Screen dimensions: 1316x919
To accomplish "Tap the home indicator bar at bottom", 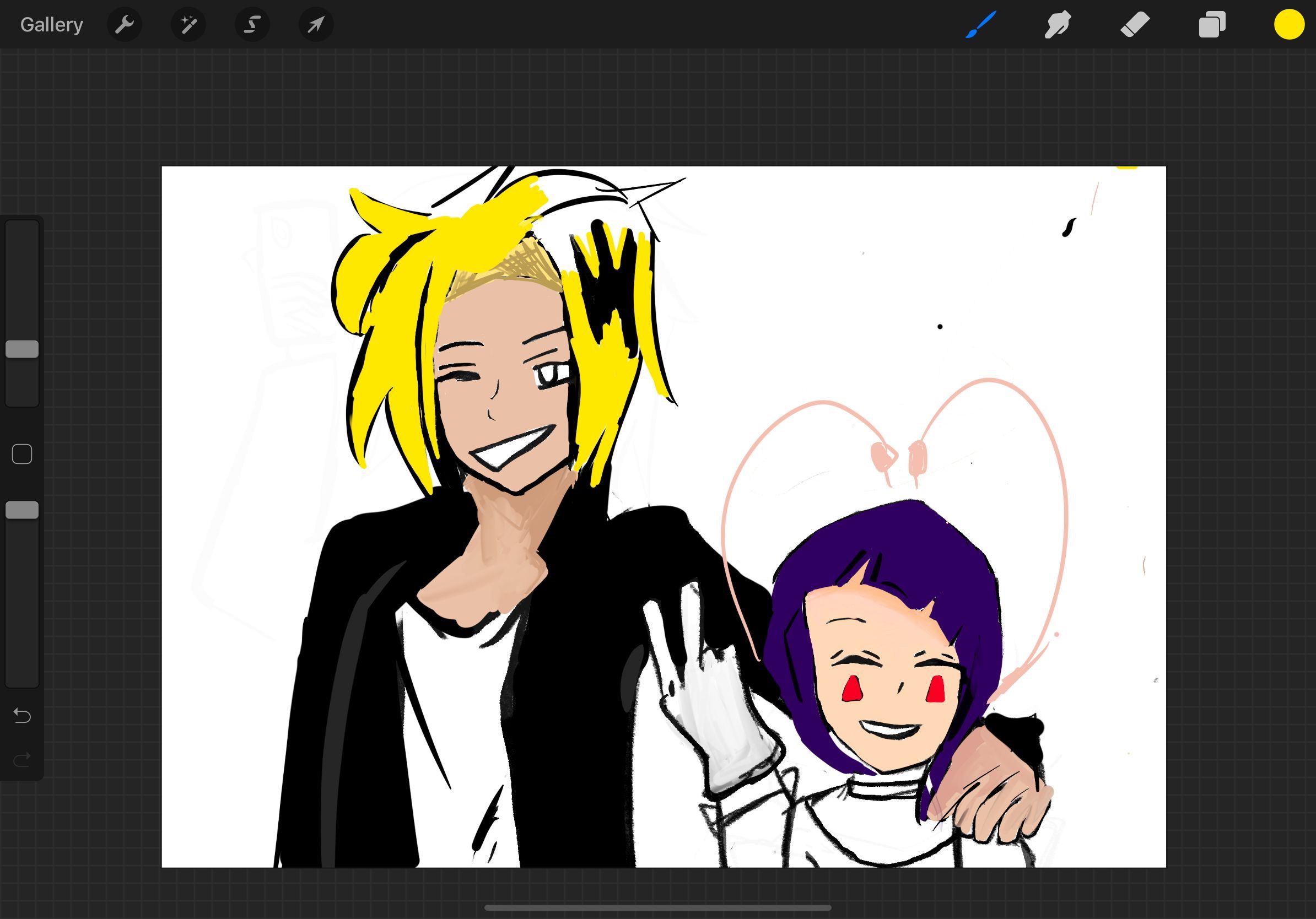I will click(x=657, y=907).
